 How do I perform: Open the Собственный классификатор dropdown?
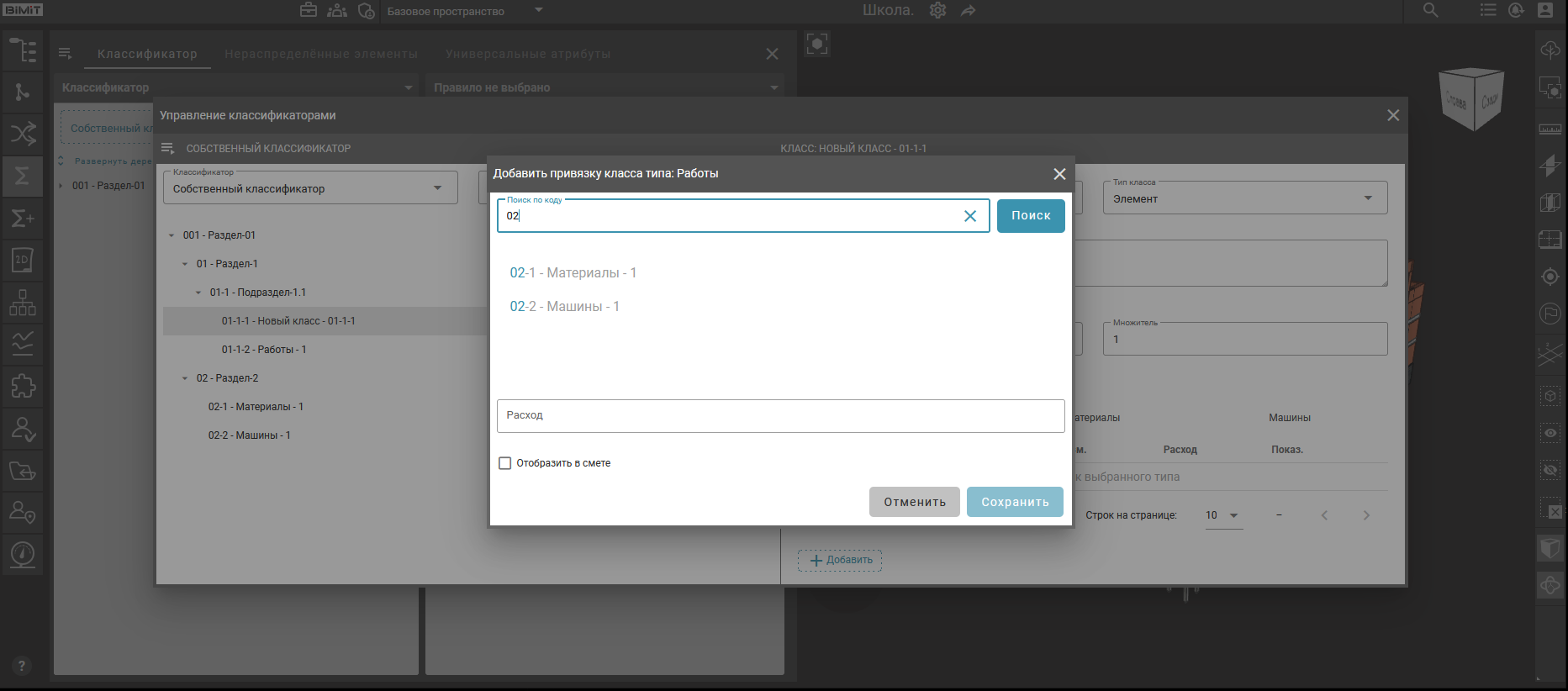click(309, 188)
